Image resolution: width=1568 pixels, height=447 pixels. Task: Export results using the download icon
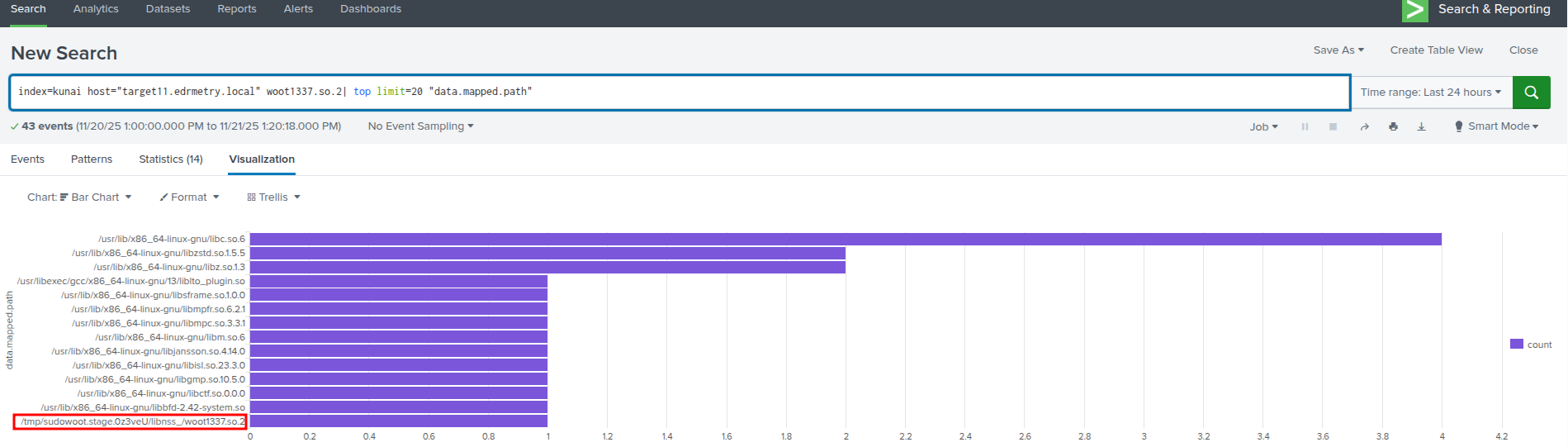pyautogui.click(x=1421, y=127)
